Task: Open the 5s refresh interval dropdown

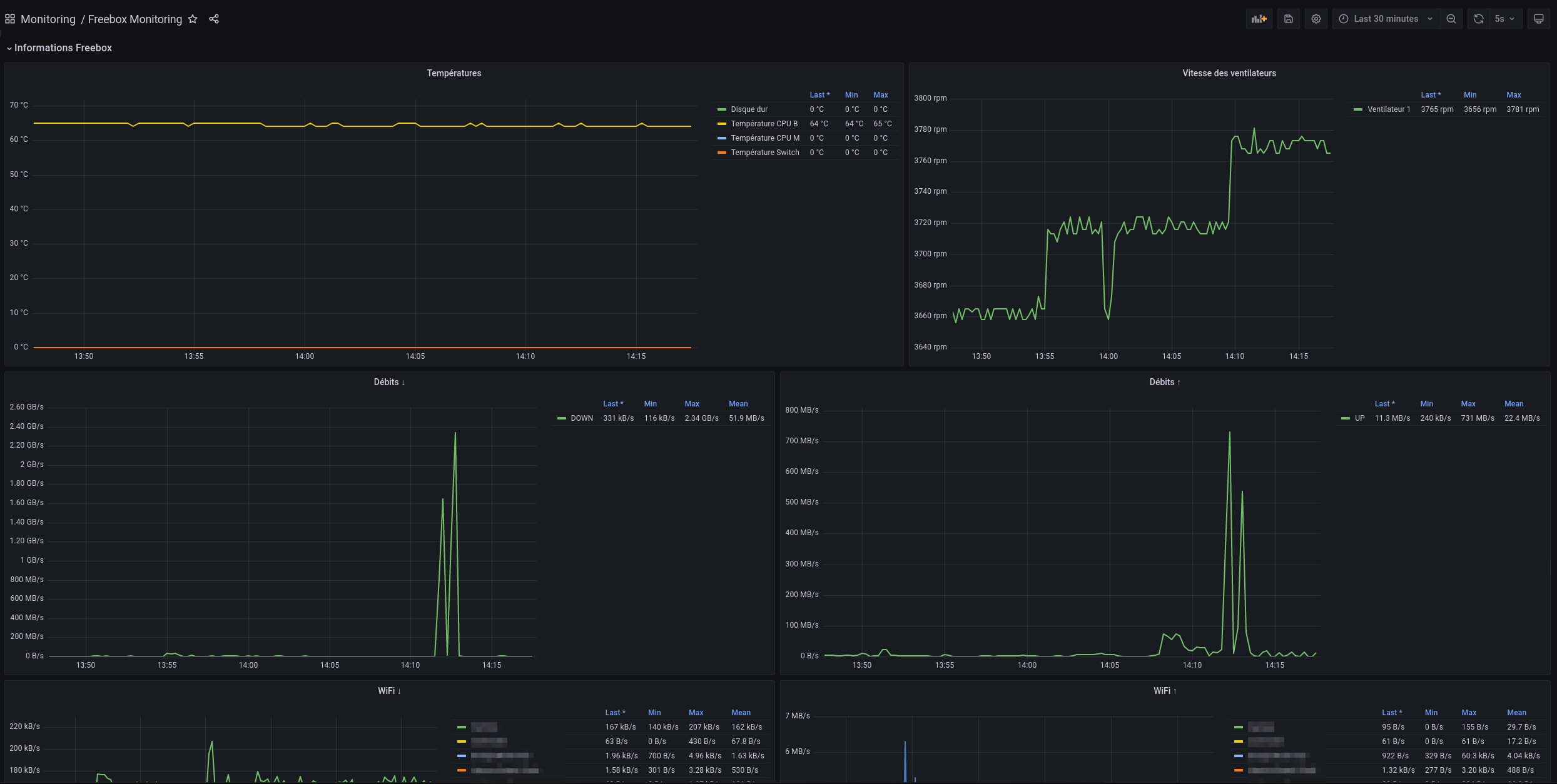Action: click(1504, 19)
